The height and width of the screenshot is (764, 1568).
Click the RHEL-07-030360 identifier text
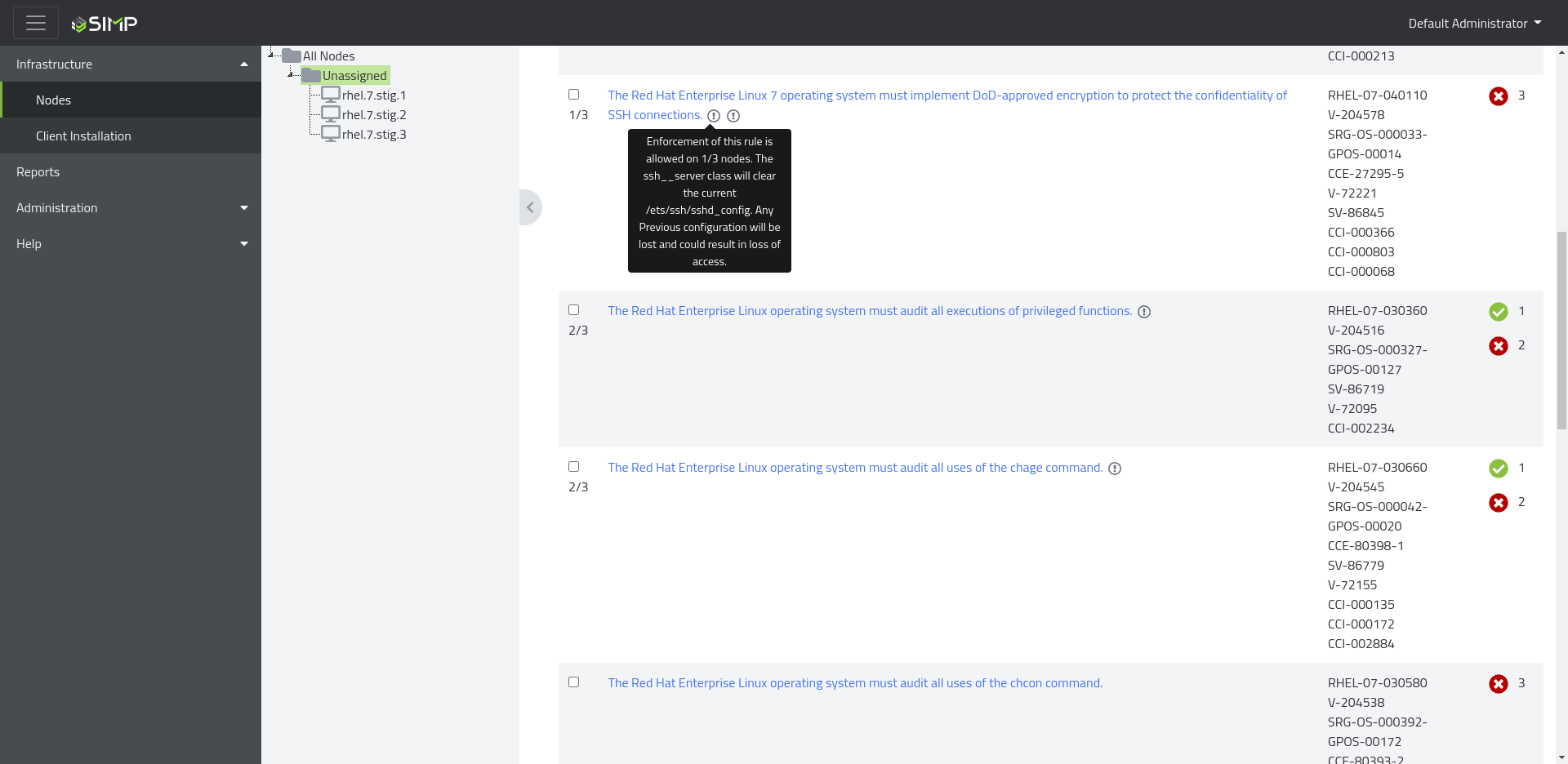1377,310
